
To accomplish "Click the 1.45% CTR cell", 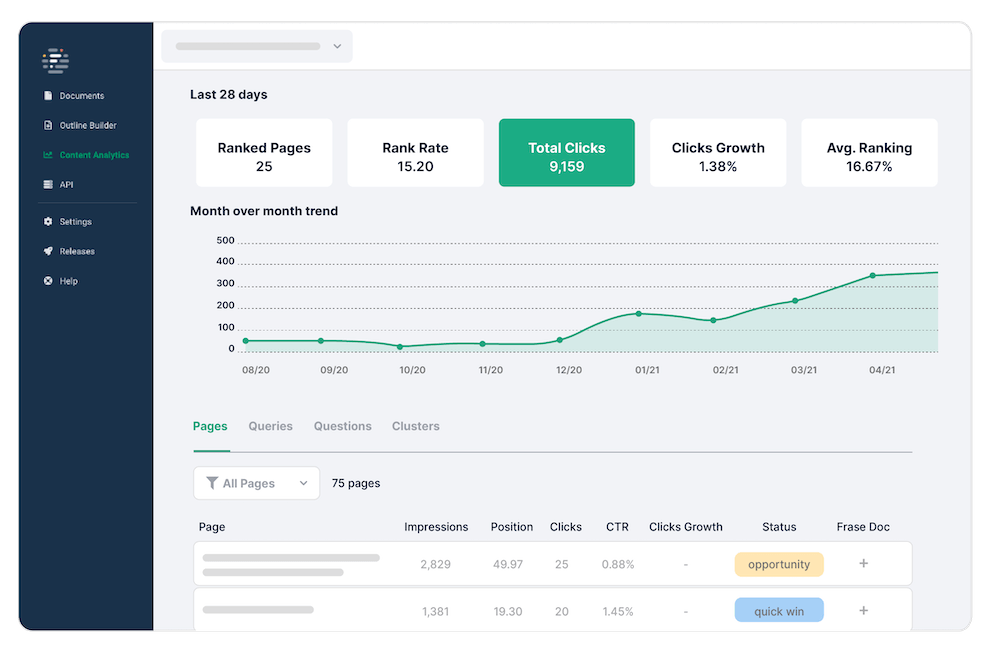I will tap(618, 611).
